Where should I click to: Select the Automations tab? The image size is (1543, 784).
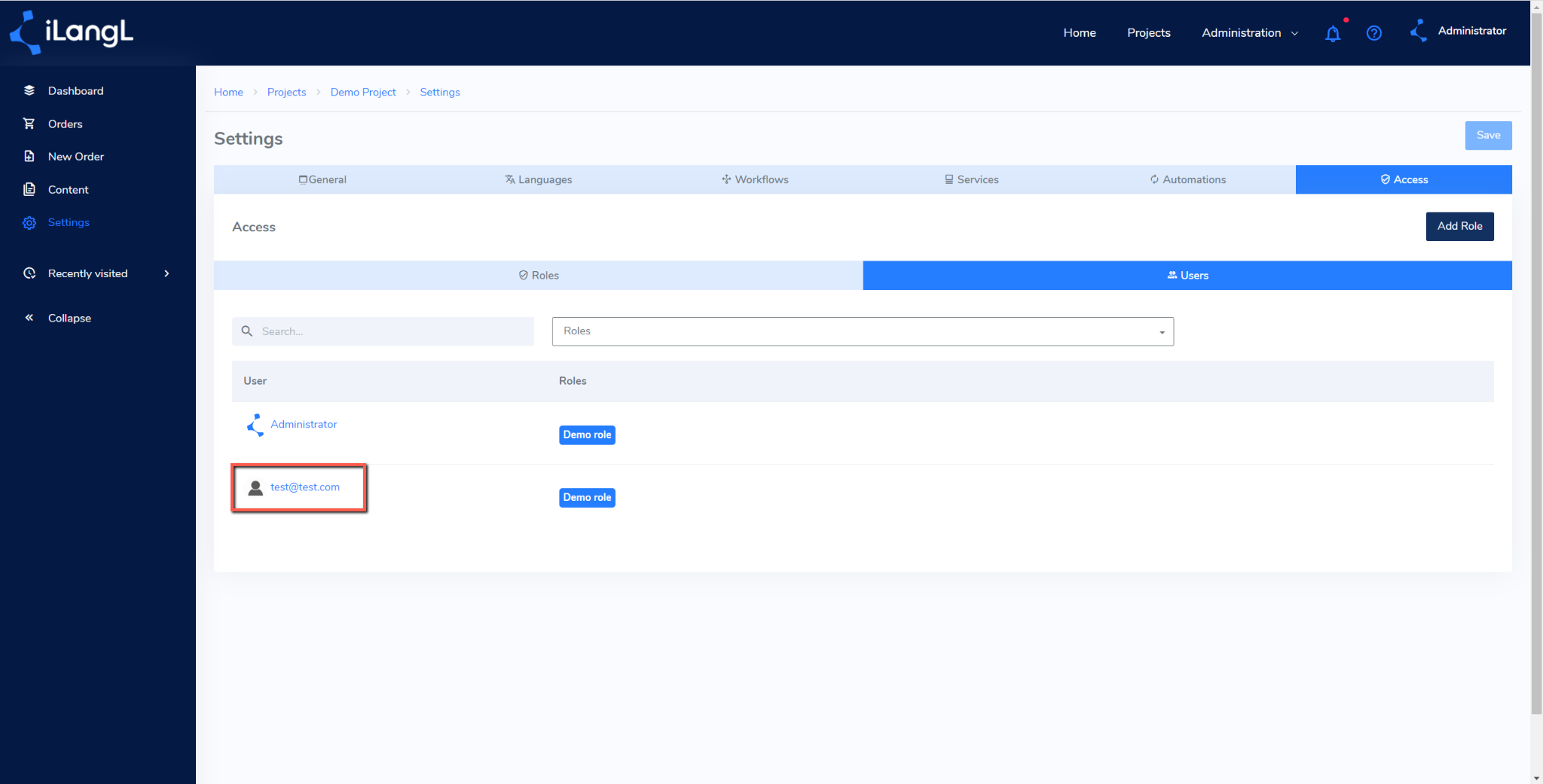coord(1187,179)
